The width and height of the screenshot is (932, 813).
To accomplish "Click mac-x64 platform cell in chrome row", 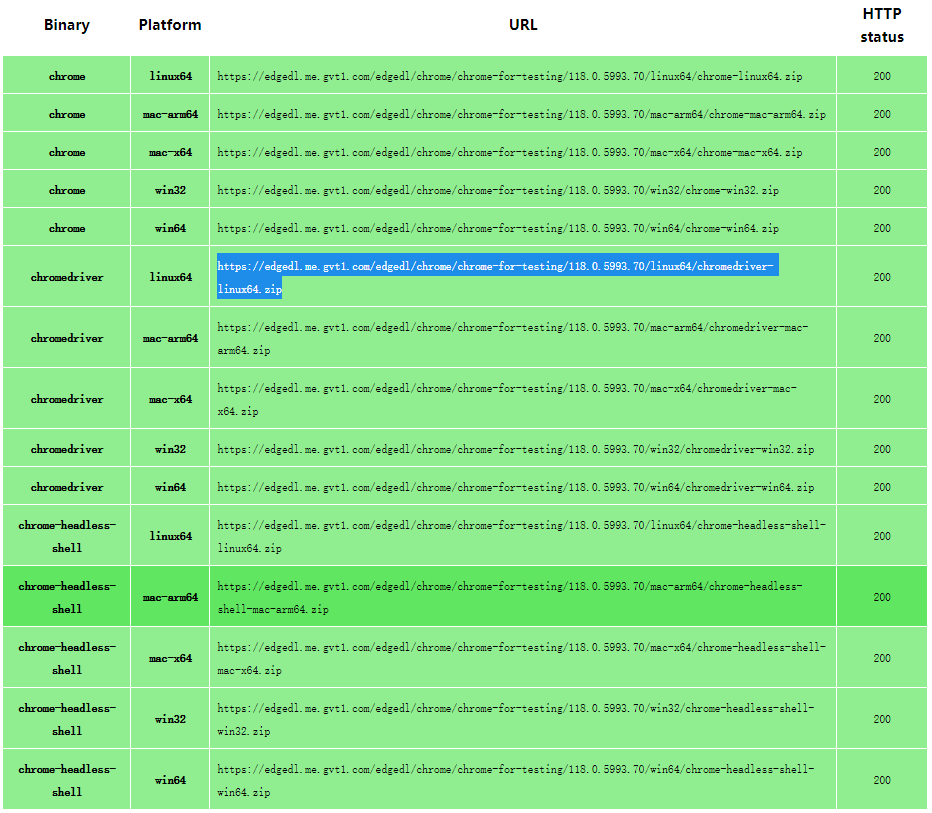I will pos(170,152).
